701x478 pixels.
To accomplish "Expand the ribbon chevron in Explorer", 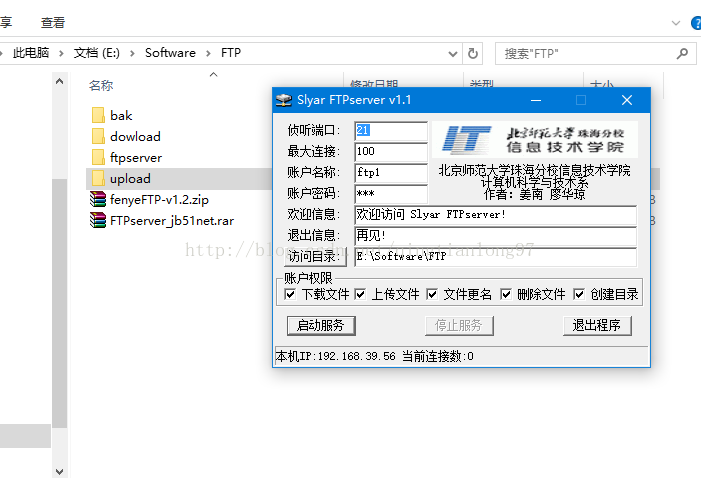I will (x=676, y=23).
